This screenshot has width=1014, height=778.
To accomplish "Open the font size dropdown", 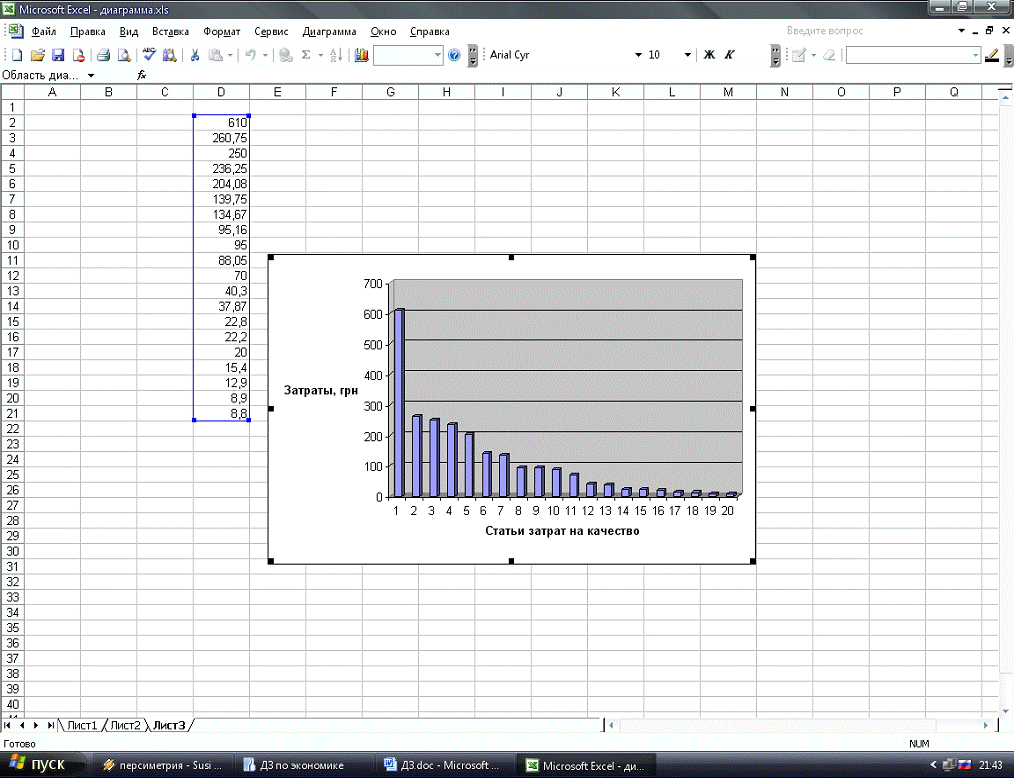I will click(687, 56).
